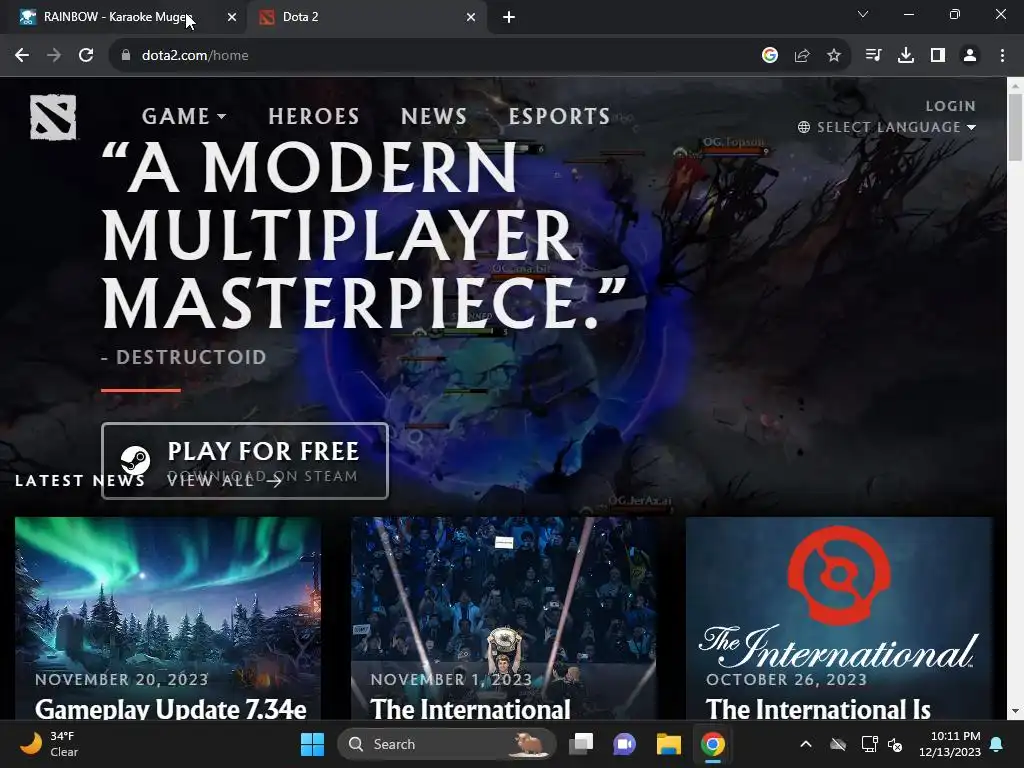Image resolution: width=1024 pixels, height=768 pixels.
Task: Expand the SELECT LANGUAGE dropdown
Action: coord(887,127)
